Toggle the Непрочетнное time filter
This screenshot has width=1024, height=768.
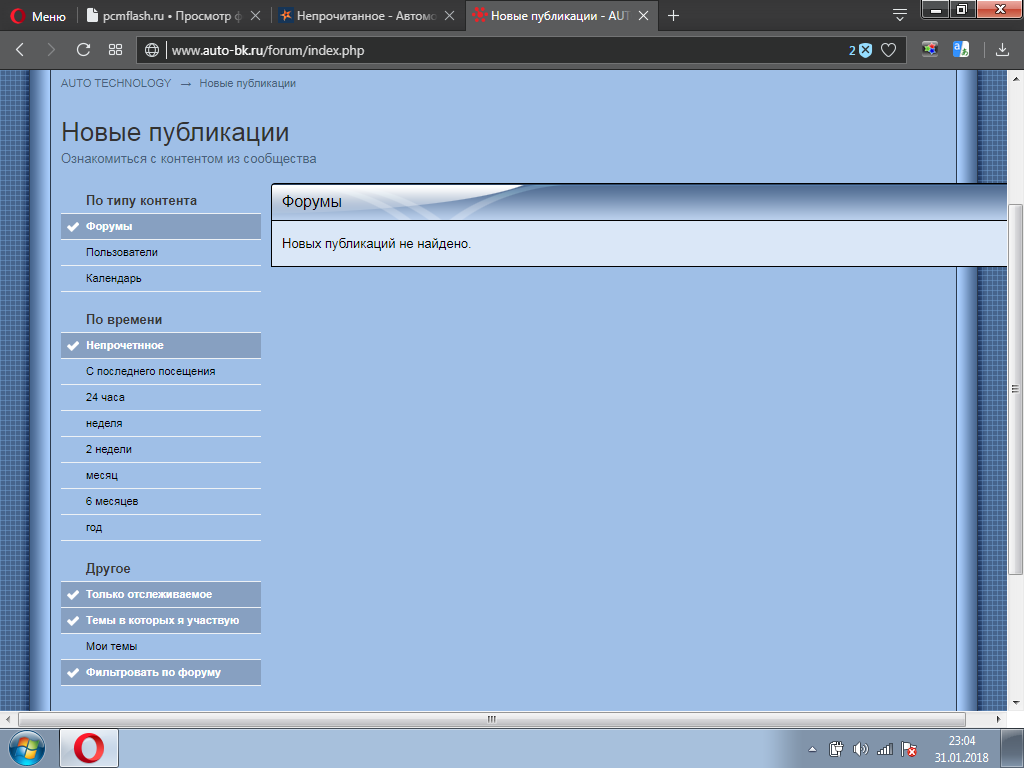pos(161,345)
